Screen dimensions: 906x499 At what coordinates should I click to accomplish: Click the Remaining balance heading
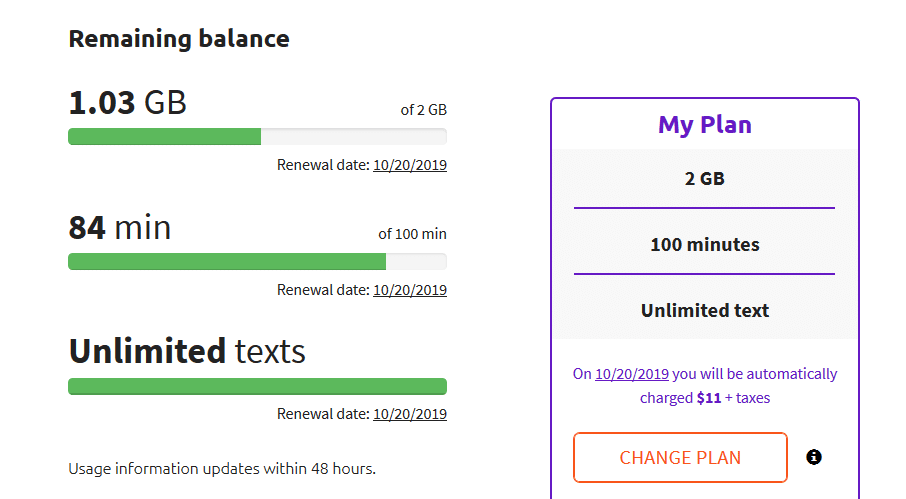point(179,39)
